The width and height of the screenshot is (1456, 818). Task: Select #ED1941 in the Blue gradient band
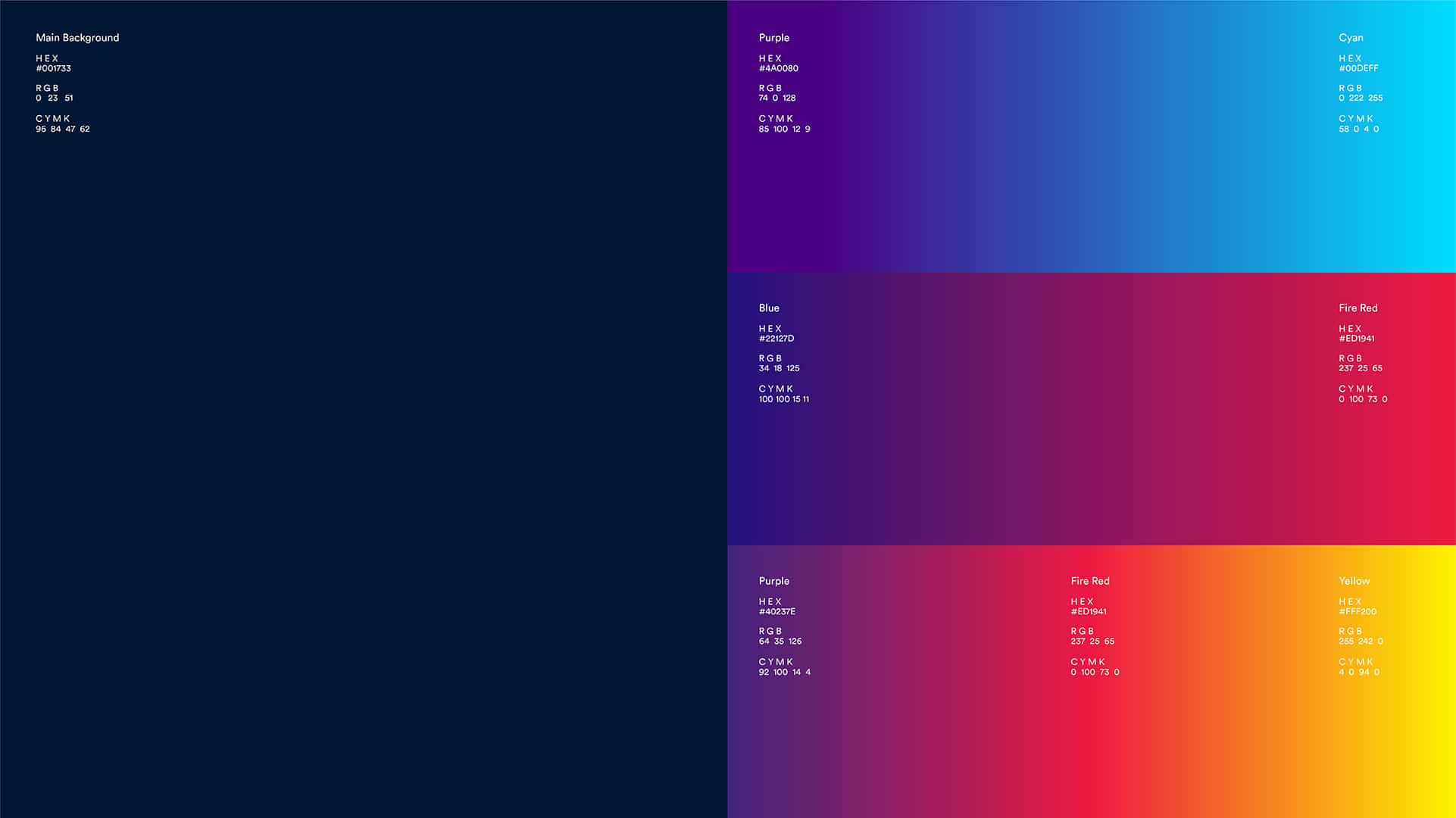coord(1357,339)
